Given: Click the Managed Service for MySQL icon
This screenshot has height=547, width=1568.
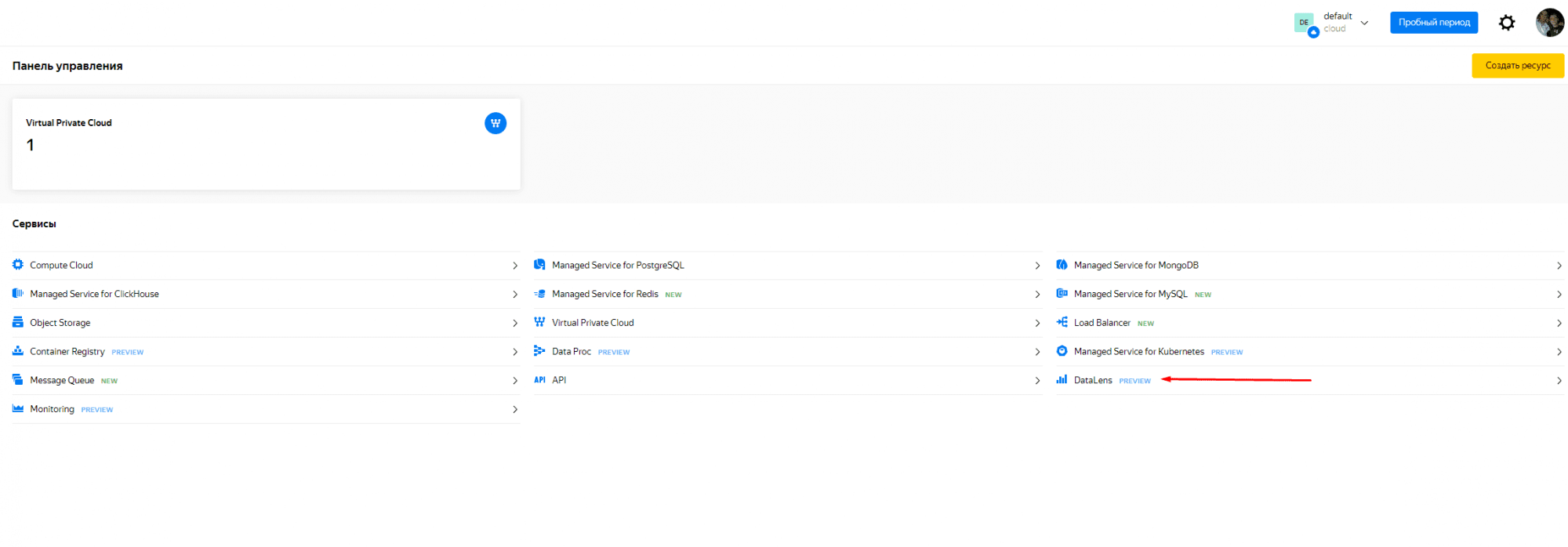Looking at the screenshot, I should (1062, 294).
